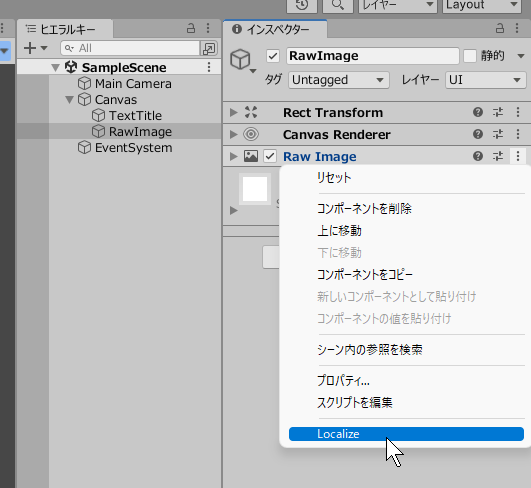Open Raw Image three-dot options menu
Screen dimensions: 531x488
(518, 156)
